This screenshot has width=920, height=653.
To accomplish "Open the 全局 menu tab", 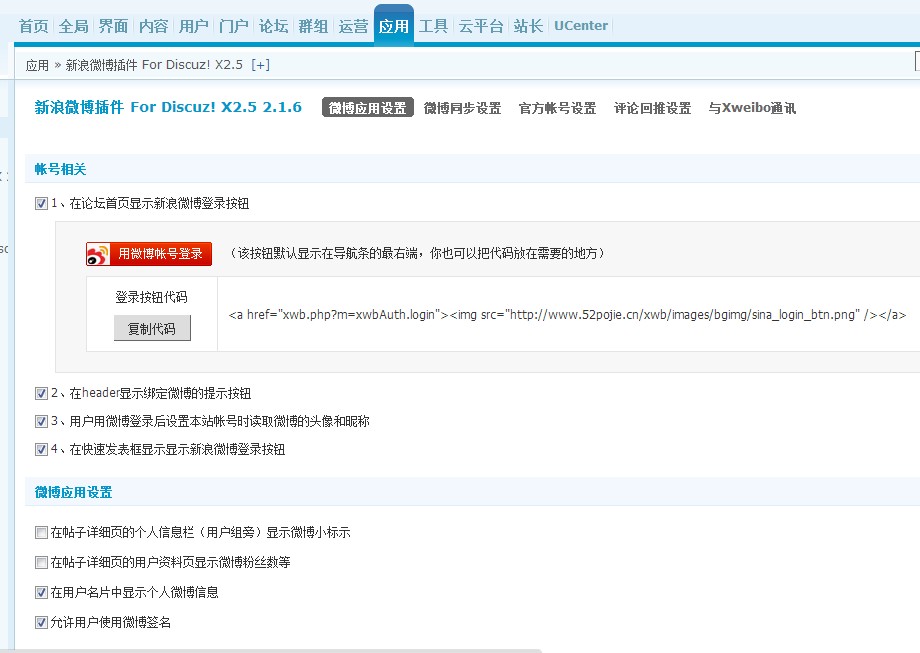I will coord(73,26).
